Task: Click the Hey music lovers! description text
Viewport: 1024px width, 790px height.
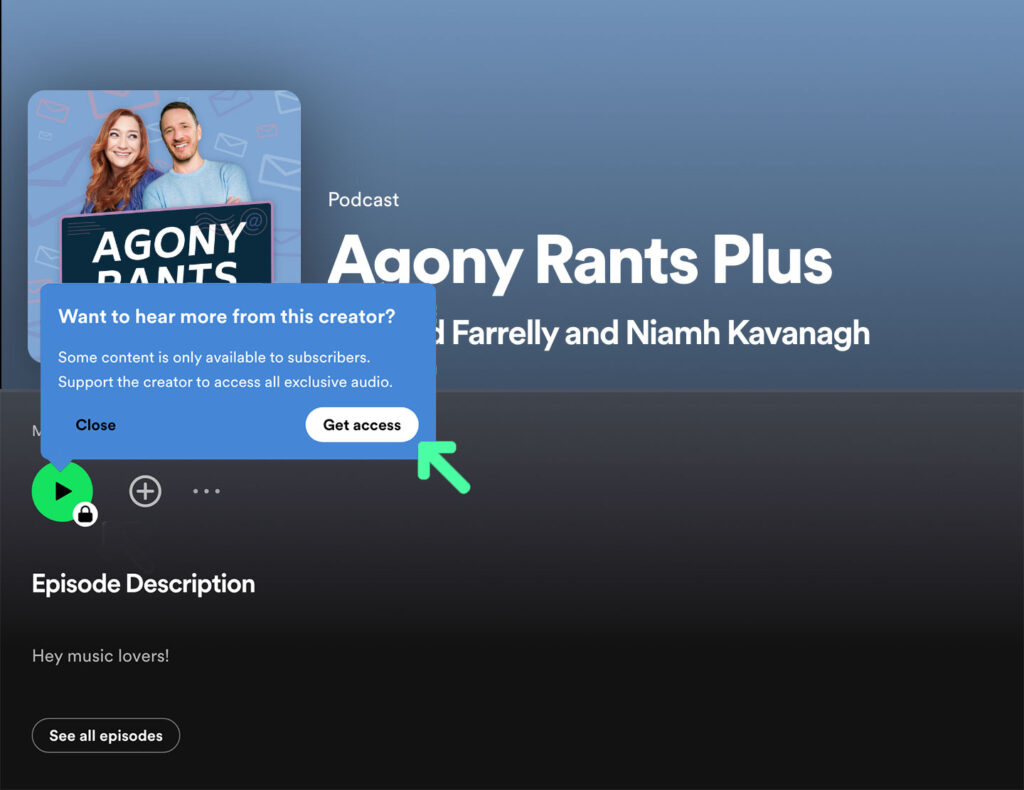Action: click(x=101, y=656)
